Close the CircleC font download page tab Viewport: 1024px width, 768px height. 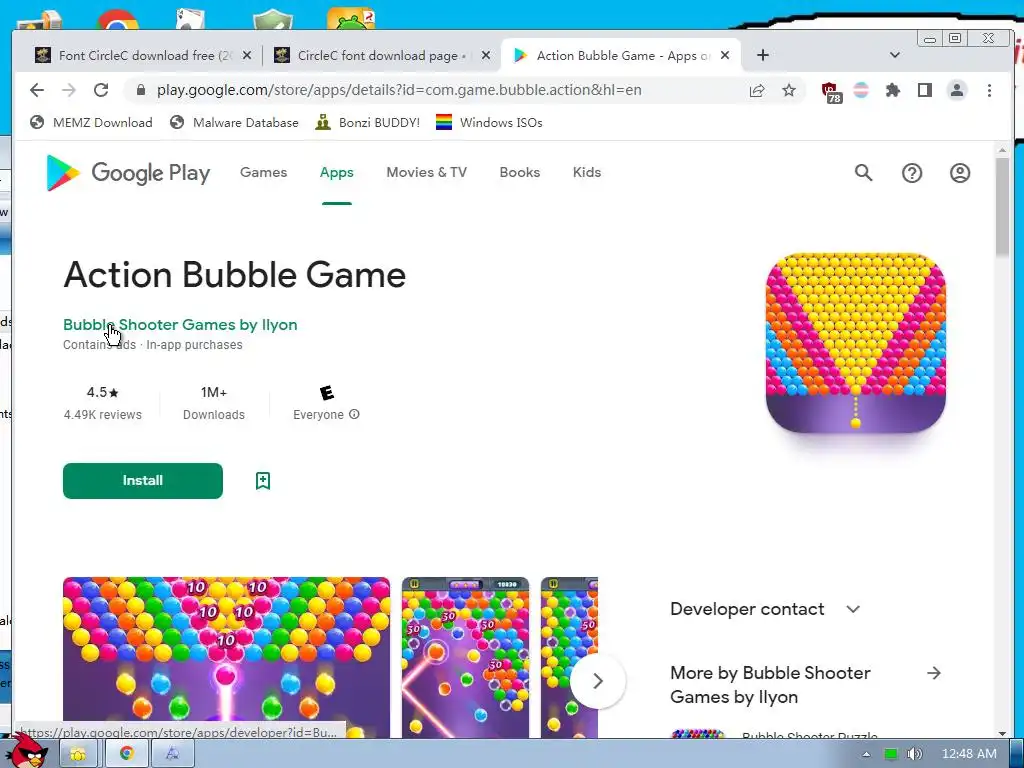click(486, 56)
